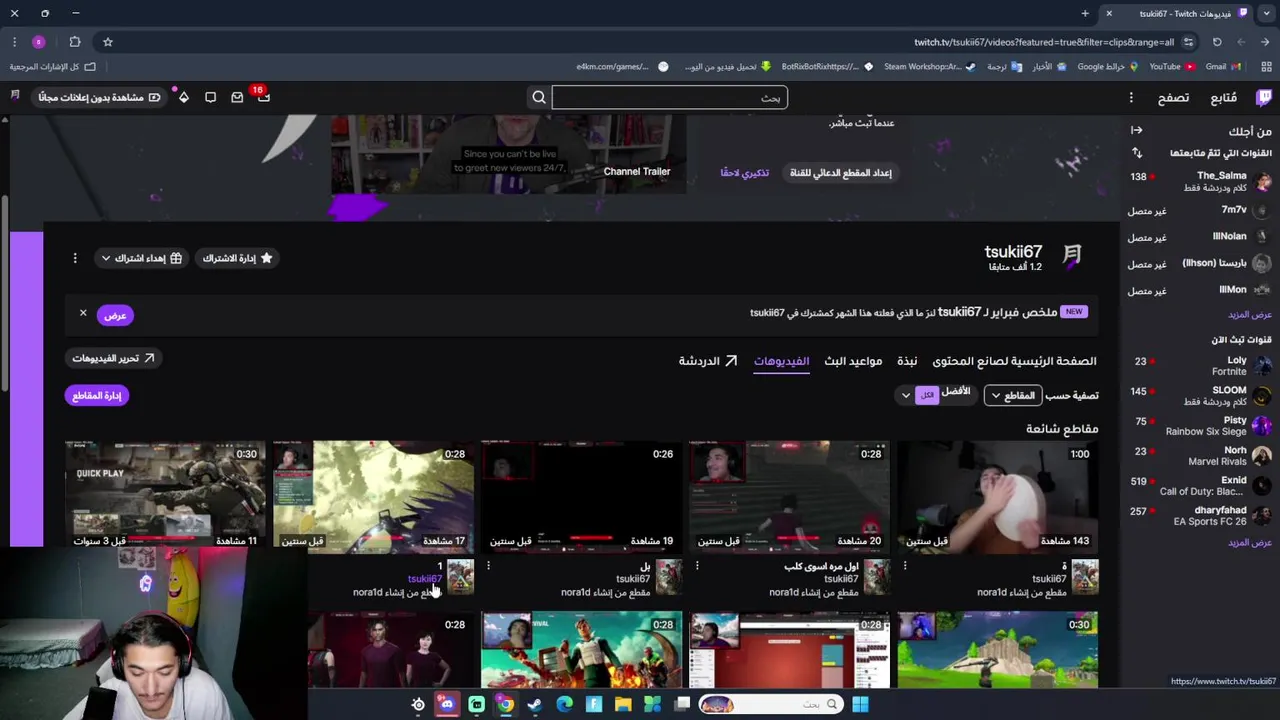This screenshot has height=720, width=1280.
Task: Open the 0:30 clip thumbnail with 11 views
Action: point(165,496)
